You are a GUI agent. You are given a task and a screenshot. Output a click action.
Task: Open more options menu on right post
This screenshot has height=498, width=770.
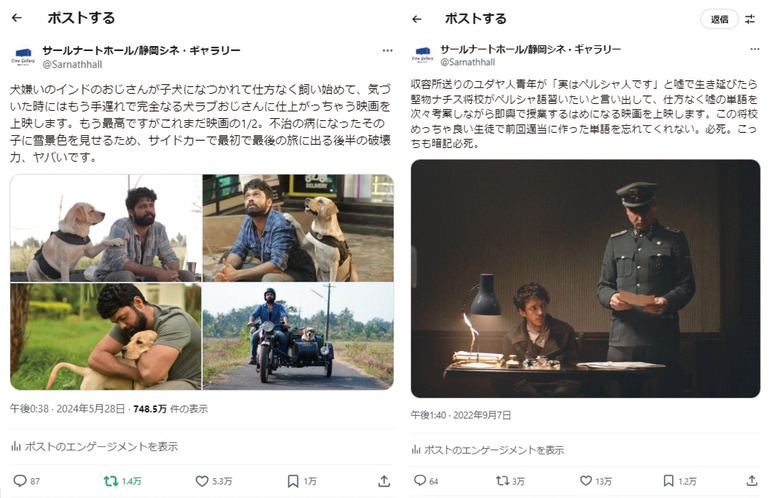(x=755, y=49)
